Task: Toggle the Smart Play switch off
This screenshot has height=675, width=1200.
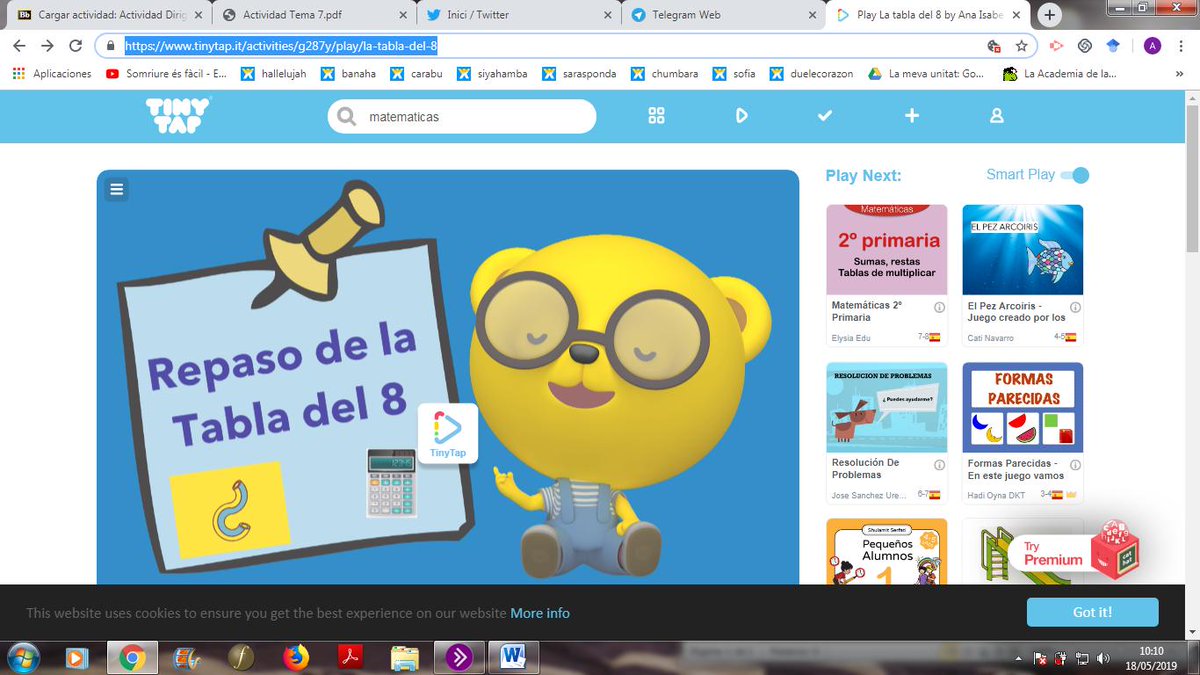Action: [1076, 174]
